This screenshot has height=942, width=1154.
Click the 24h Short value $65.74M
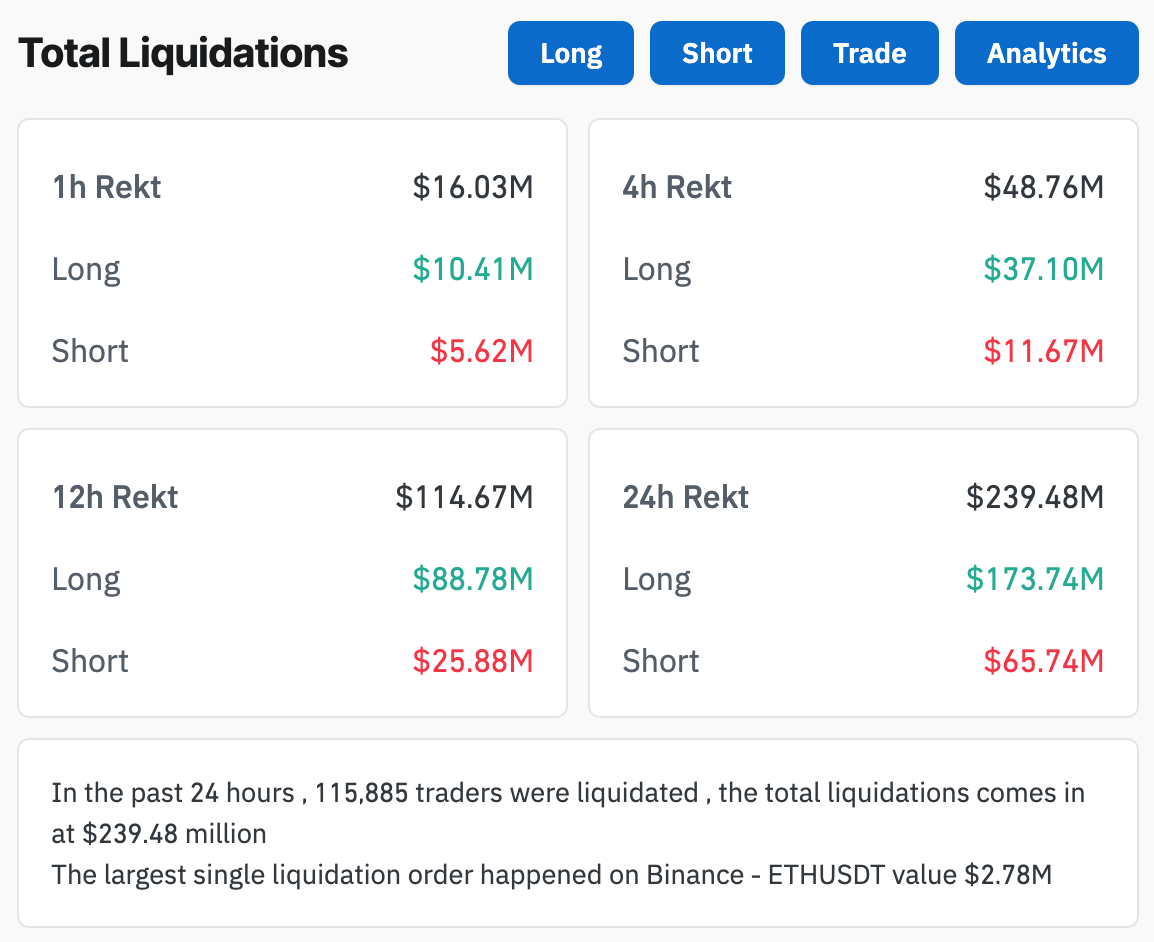1043,661
